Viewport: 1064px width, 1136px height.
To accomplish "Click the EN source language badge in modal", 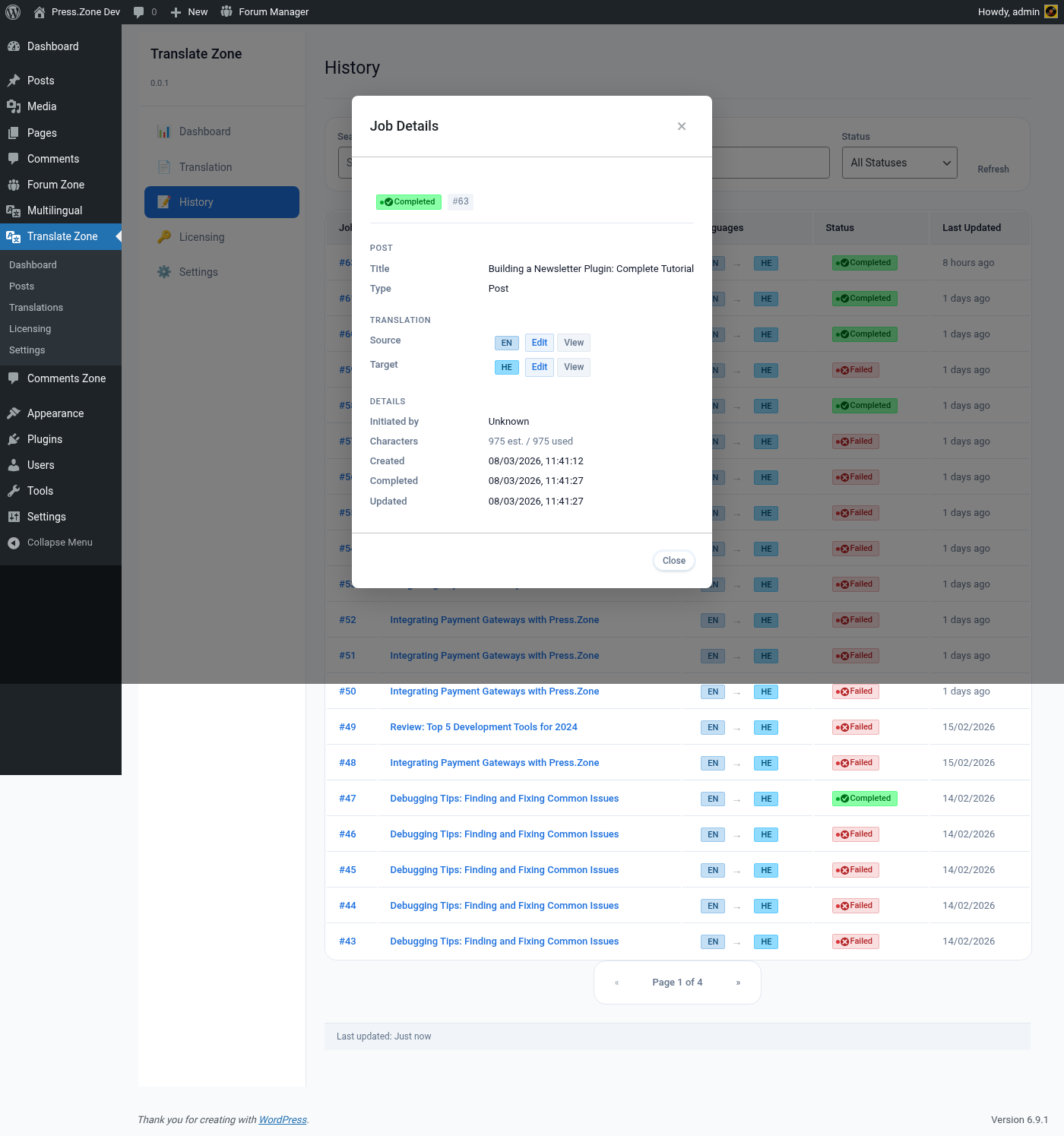I will tap(507, 343).
